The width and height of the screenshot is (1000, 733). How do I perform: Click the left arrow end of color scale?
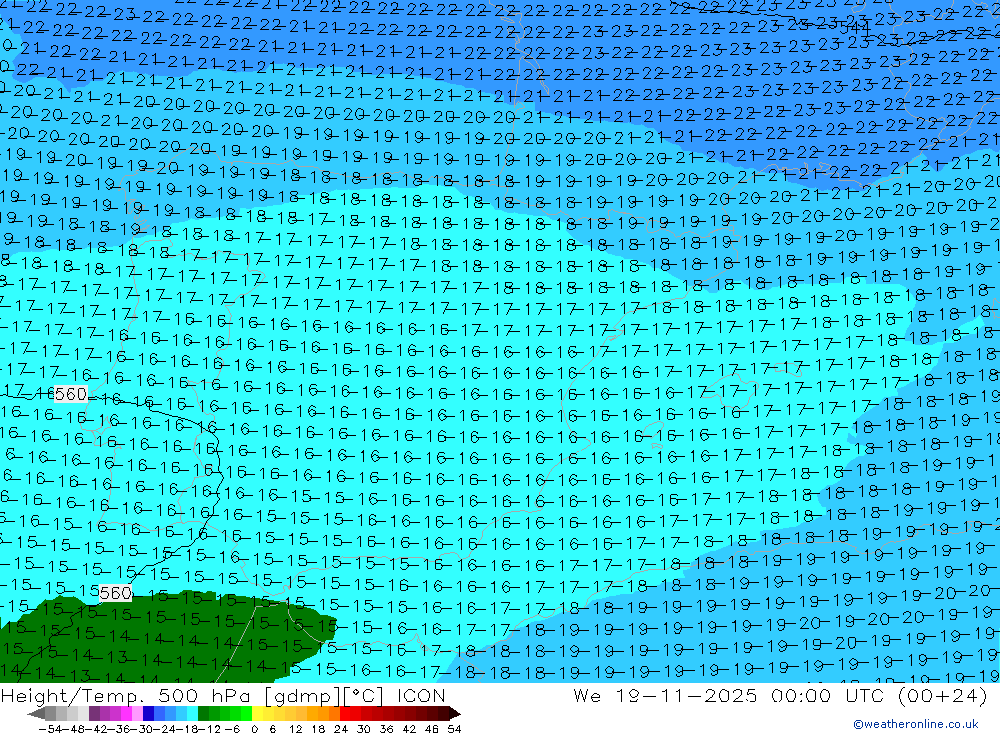point(36,714)
